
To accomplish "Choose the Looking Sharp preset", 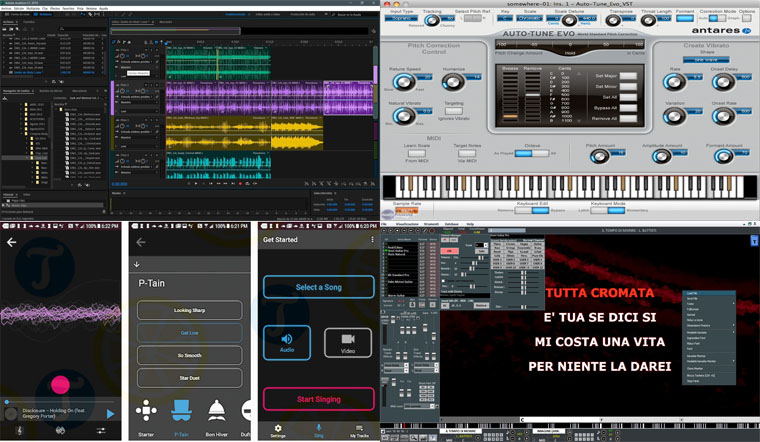I will point(190,310).
